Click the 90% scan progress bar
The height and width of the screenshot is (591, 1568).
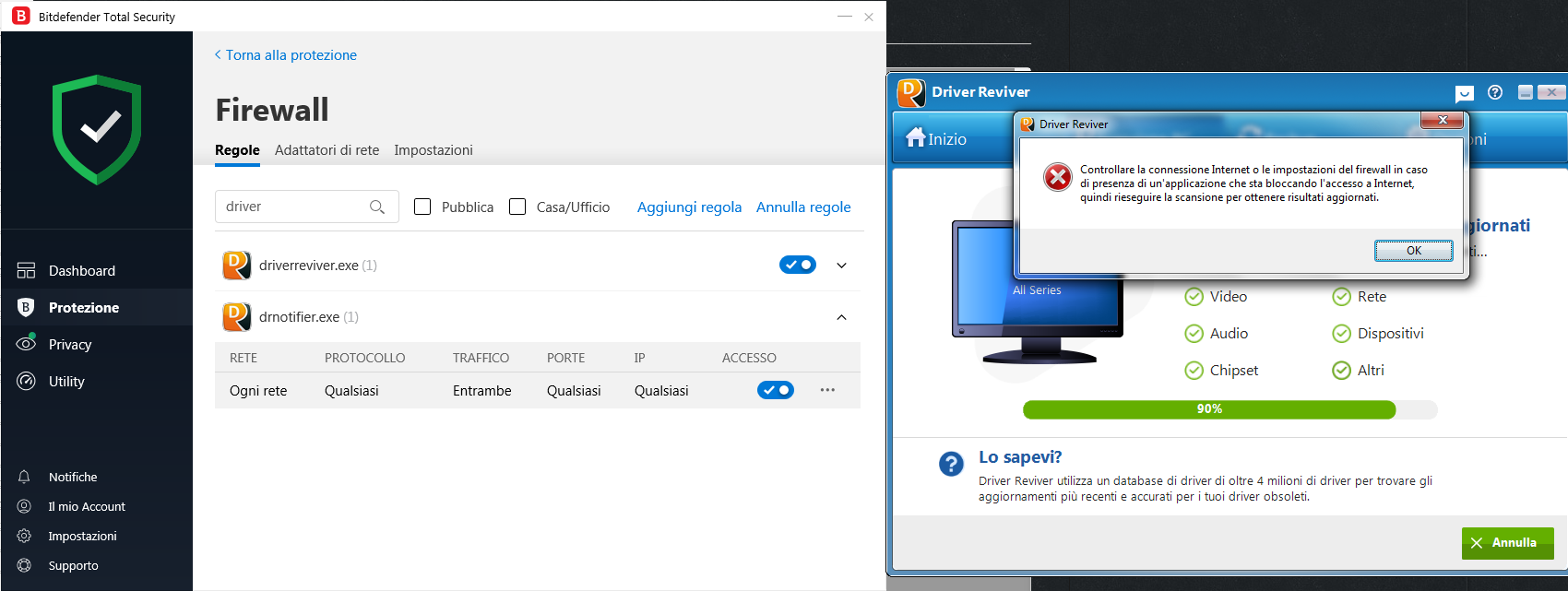pos(1229,409)
